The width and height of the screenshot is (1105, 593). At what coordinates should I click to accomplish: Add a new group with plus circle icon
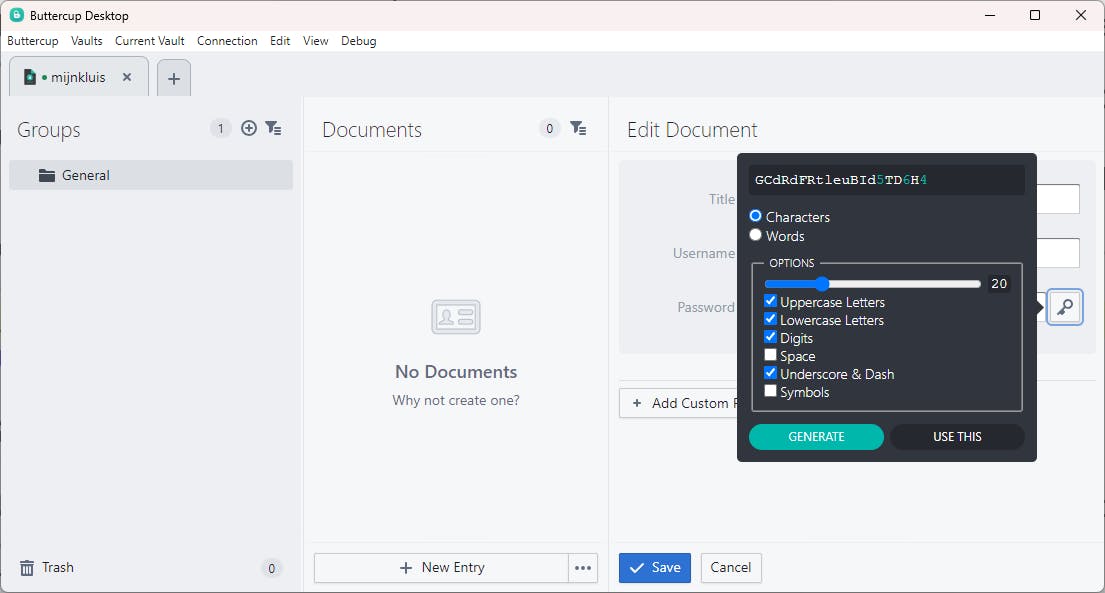(249, 128)
